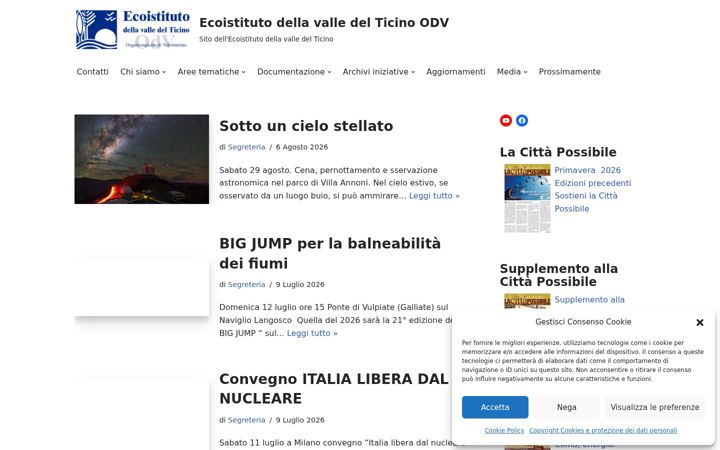Screen dimensions: 720x450
Task: Open Sotto un cielo stellato article title
Action: tap(306, 126)
